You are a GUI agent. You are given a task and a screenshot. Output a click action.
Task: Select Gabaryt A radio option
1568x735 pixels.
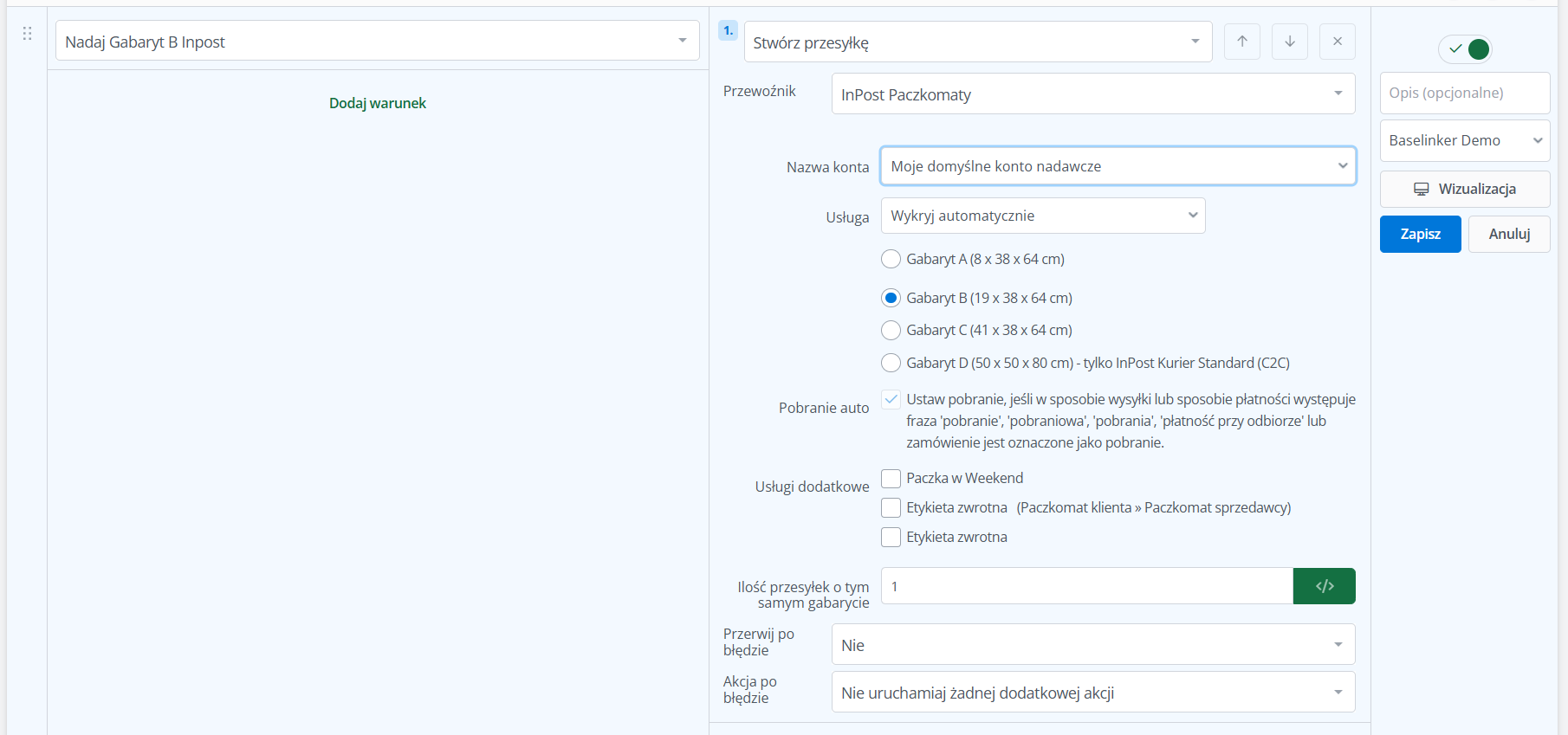click(891, 259)
